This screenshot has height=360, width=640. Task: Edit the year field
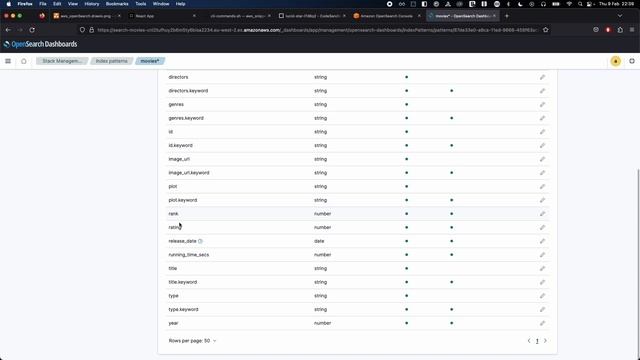pyautogui.click(x=542, y=323)
